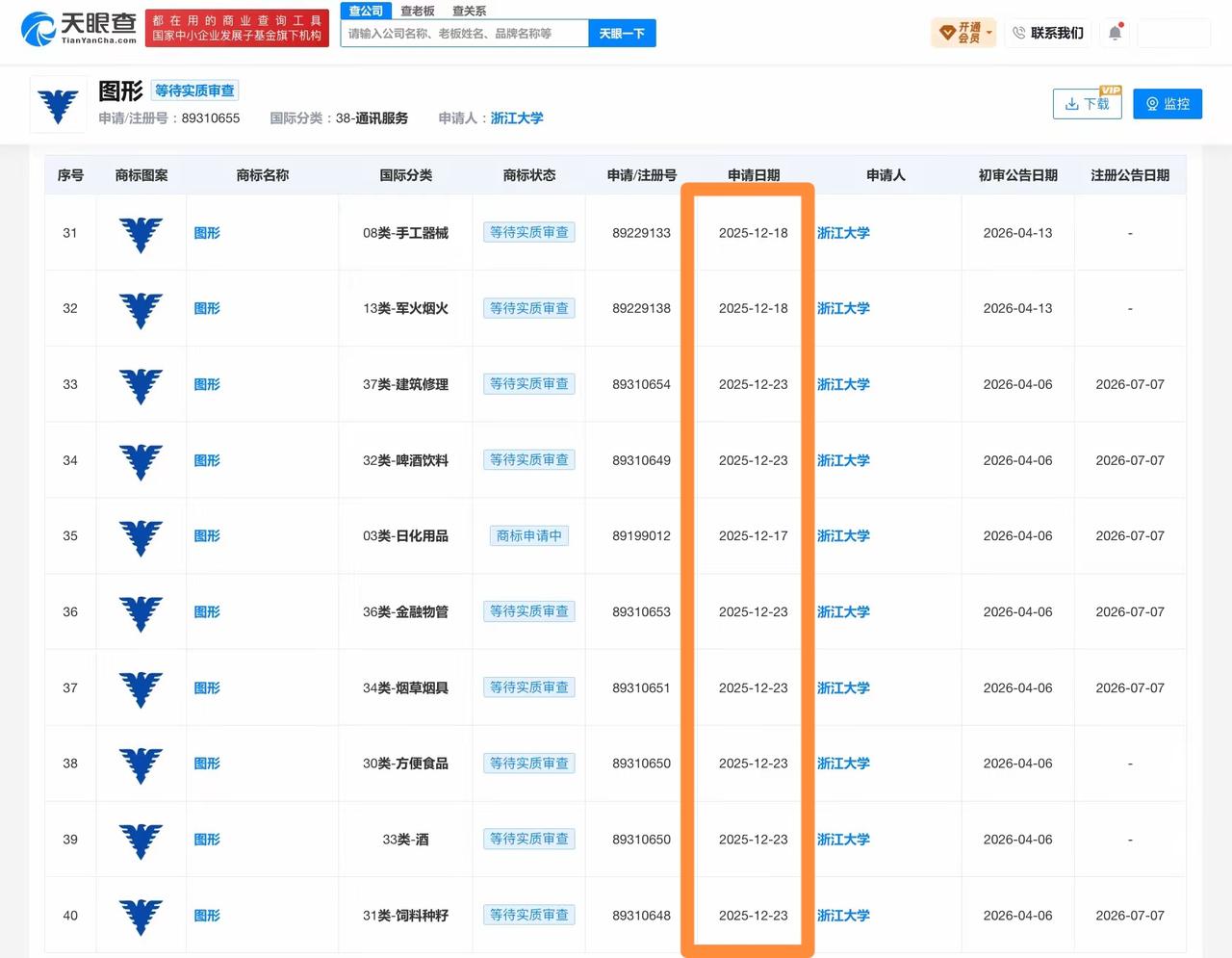This screenshot has height=958, width=1232.
Task: Click registration number 89199012
Action: (641, 536)
